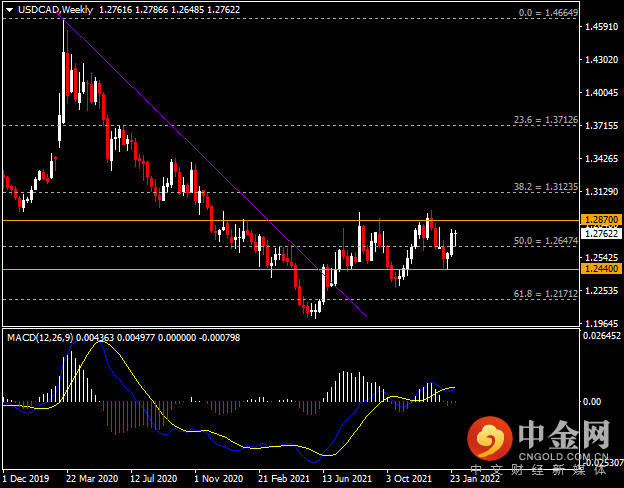Image resolution: width=624 pixels, height=488 pixels.
Task: Click the 13 Jun 2021 date label
Action: (347, 478)
